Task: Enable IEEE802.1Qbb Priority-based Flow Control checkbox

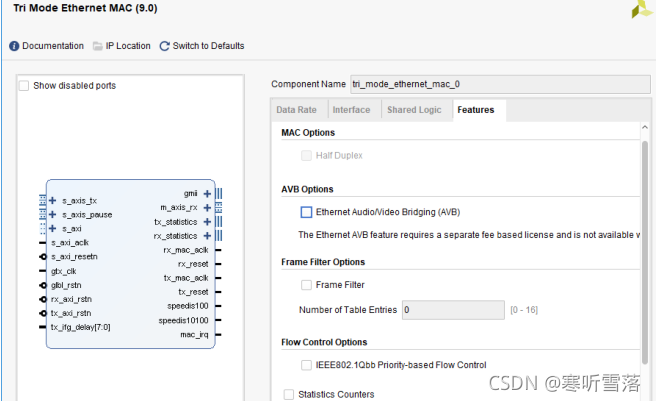Action: [306, 365]
